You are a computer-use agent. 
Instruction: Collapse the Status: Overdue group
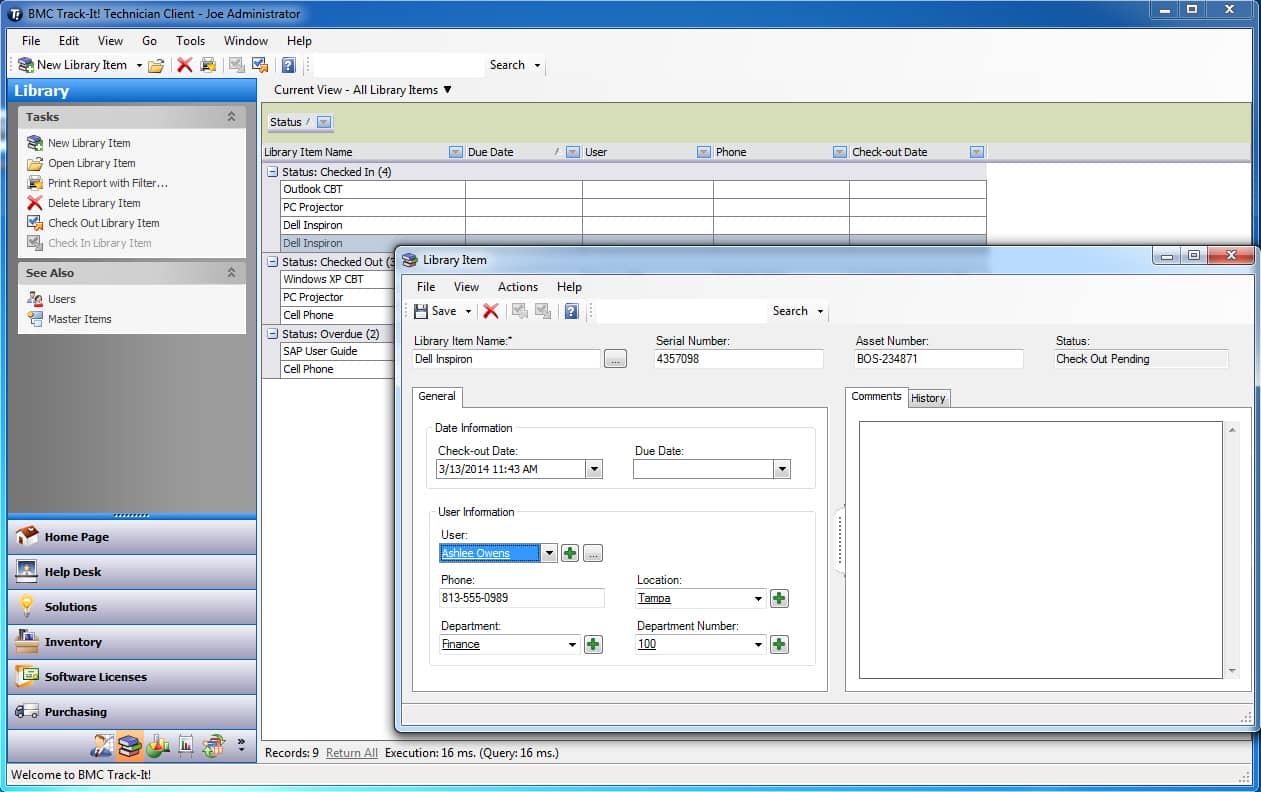click(271, 334)
